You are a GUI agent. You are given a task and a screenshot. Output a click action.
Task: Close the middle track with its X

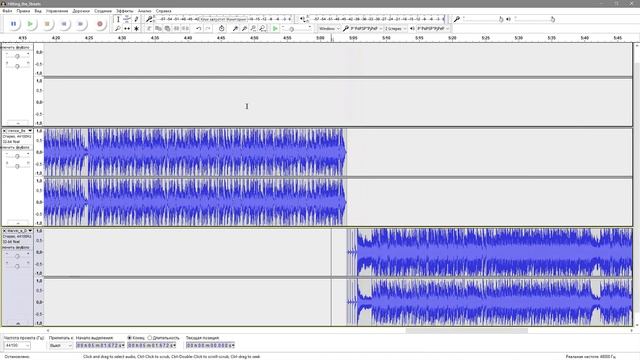click(x=4, y=131)
